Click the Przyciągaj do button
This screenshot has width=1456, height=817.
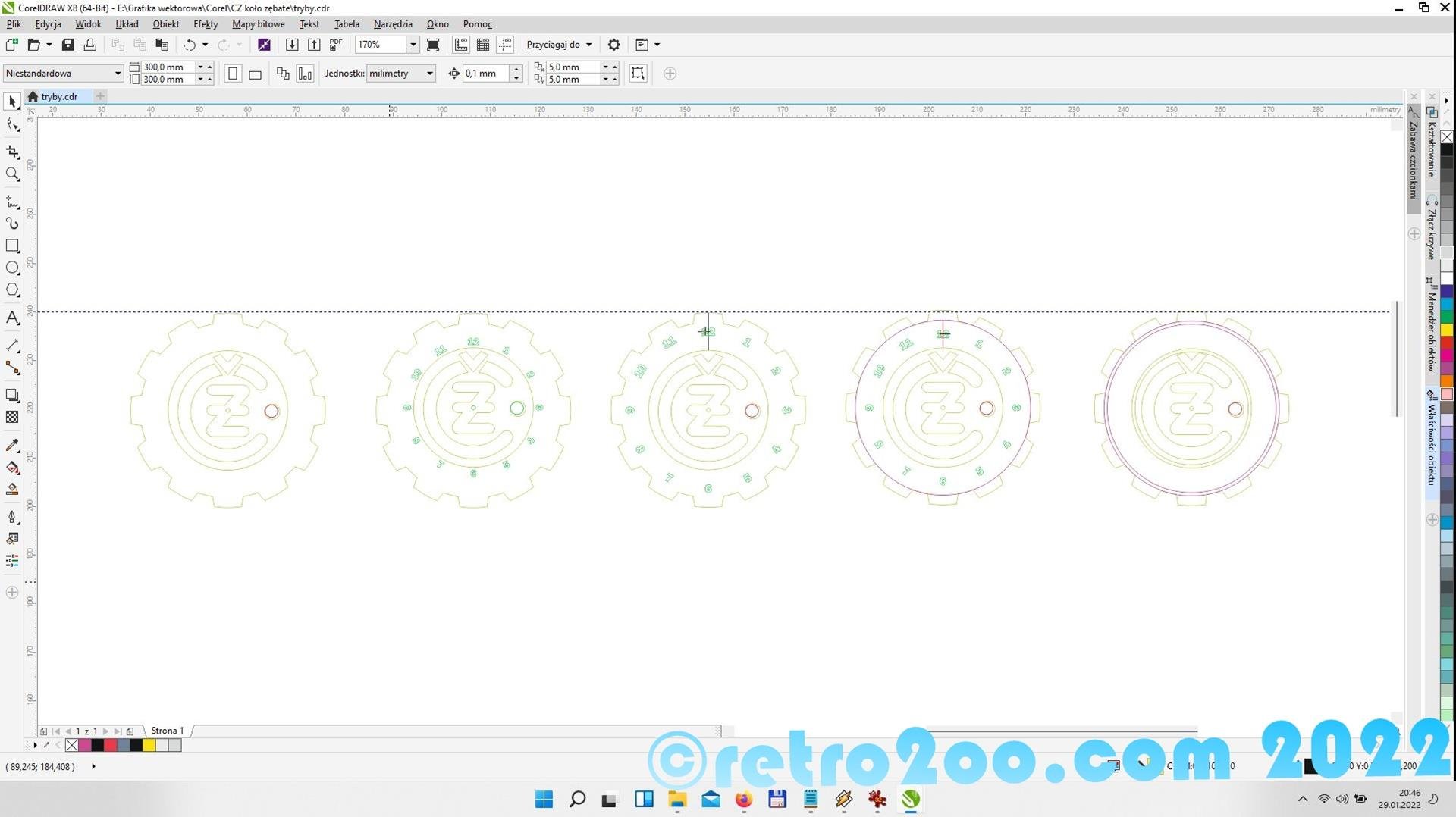click(x=559, y=45)
